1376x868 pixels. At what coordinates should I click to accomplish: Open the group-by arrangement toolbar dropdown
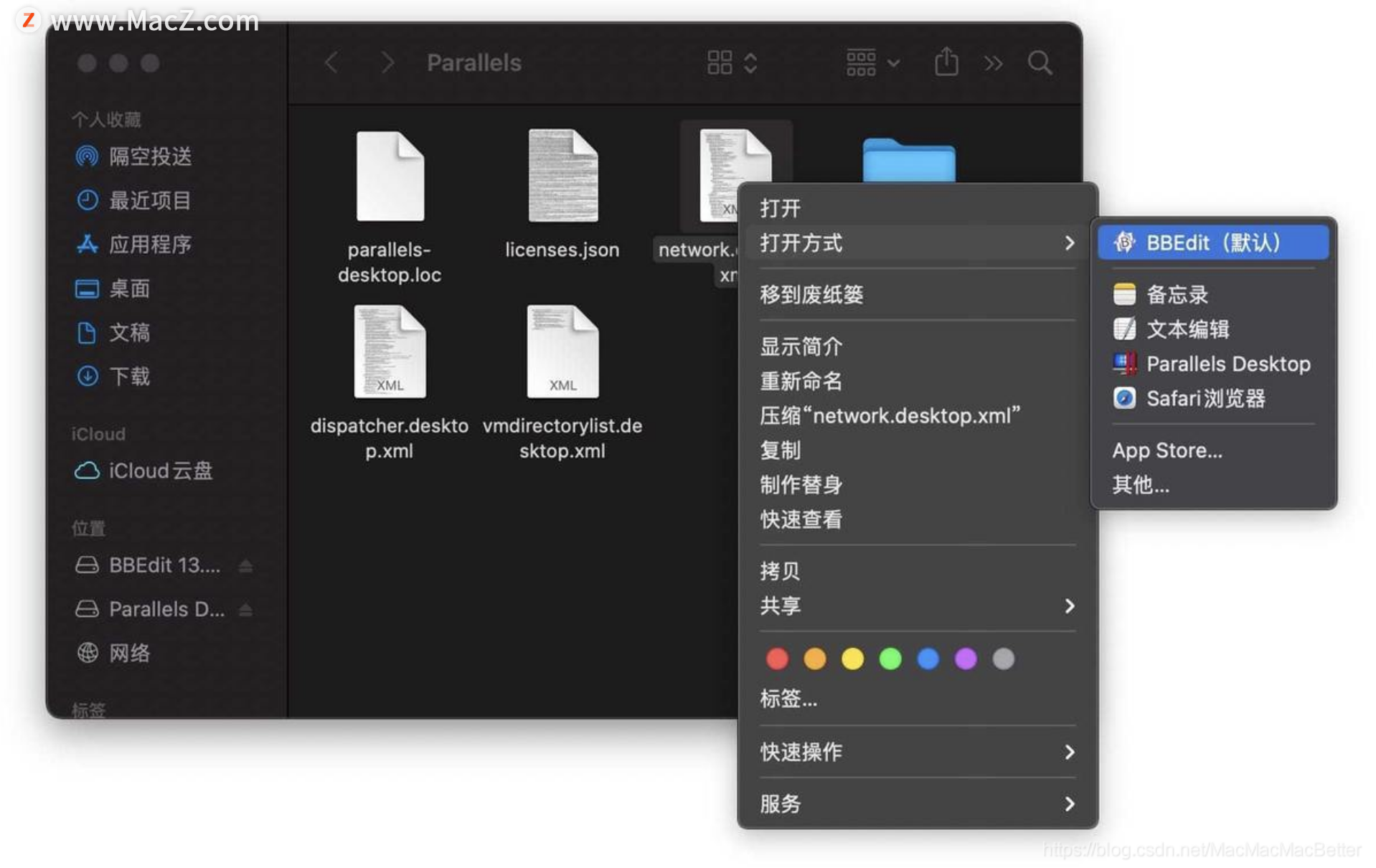tap(872, 62)
